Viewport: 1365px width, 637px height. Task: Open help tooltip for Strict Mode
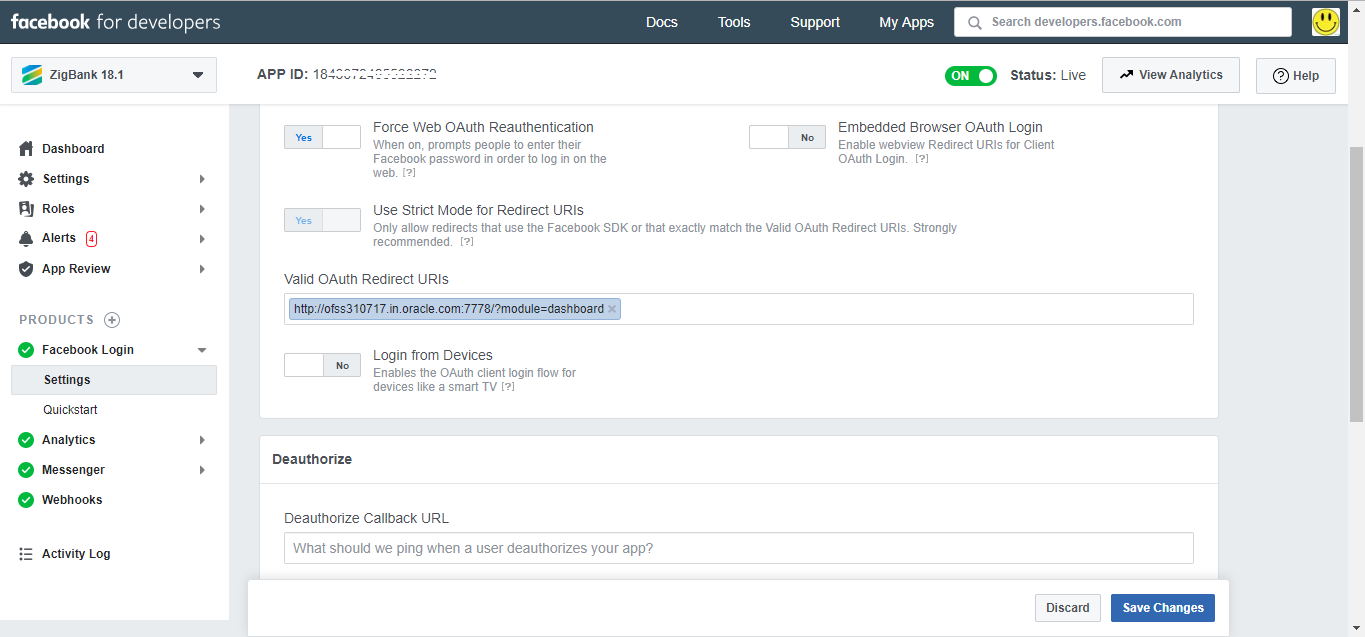click(467, 242)
